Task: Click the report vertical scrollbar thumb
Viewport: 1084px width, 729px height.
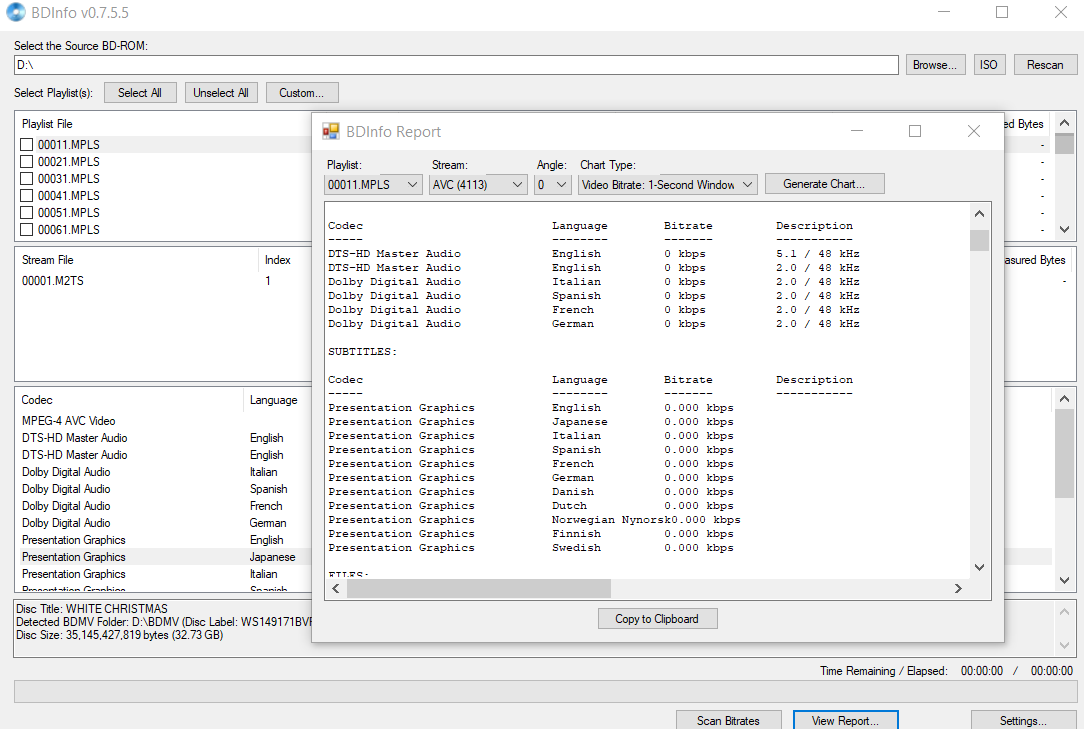Action: click(980, 240)
